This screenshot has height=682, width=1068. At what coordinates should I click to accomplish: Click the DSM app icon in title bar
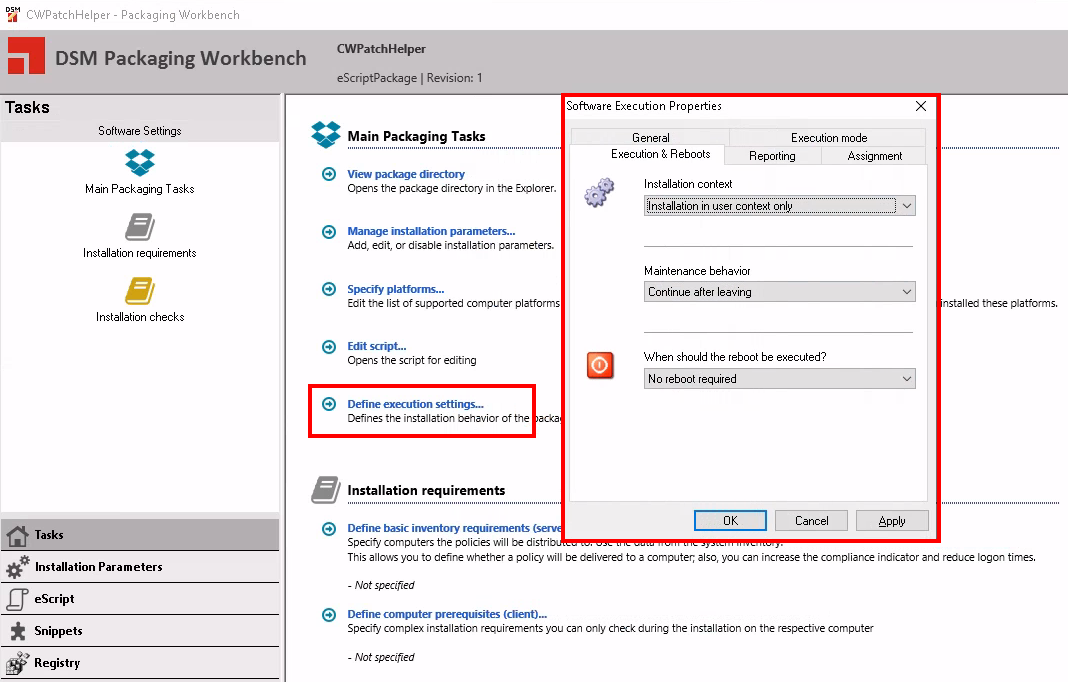12,14
